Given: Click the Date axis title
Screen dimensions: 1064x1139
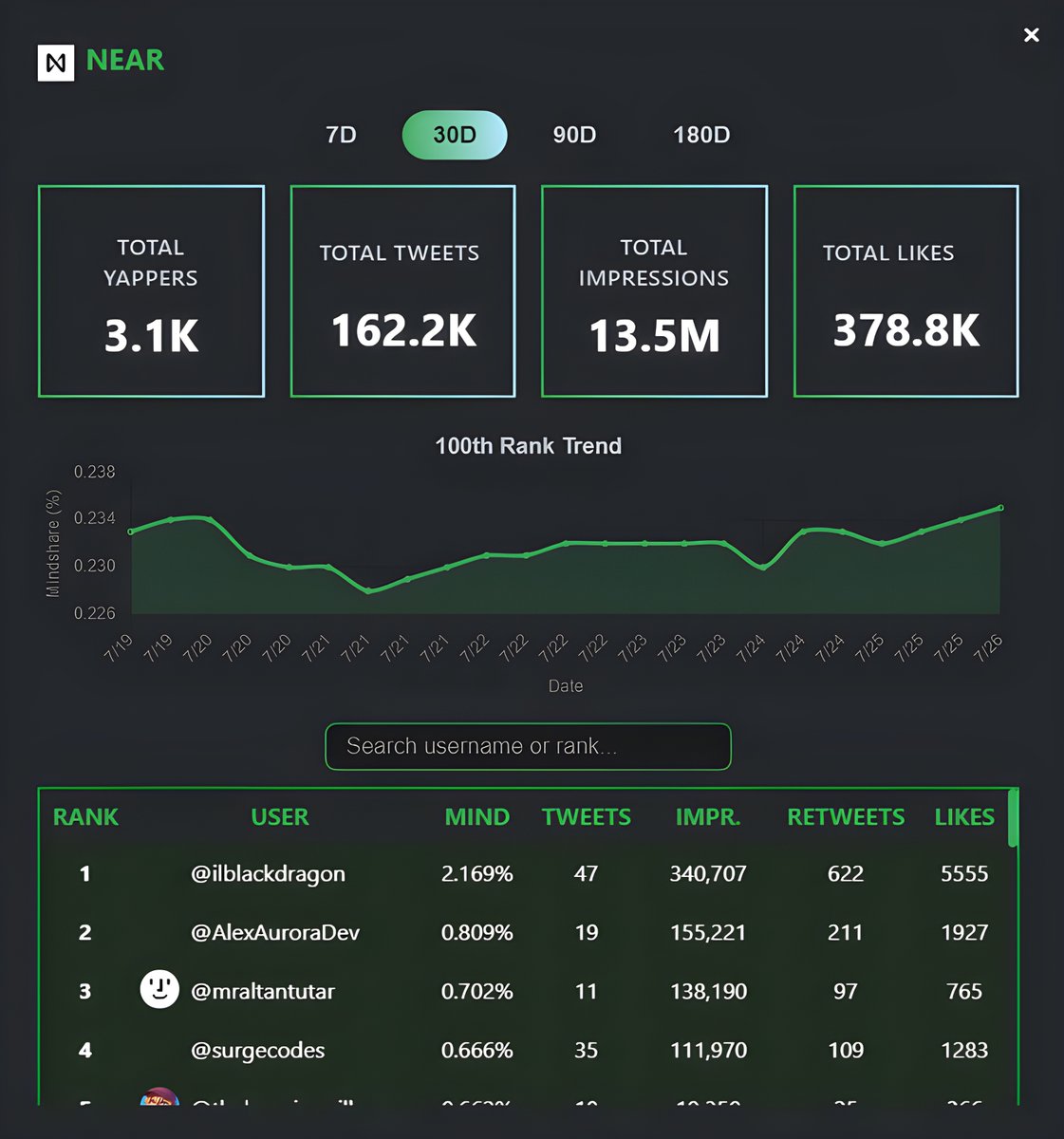Looking at the screenshot, I should pos(566,686).
